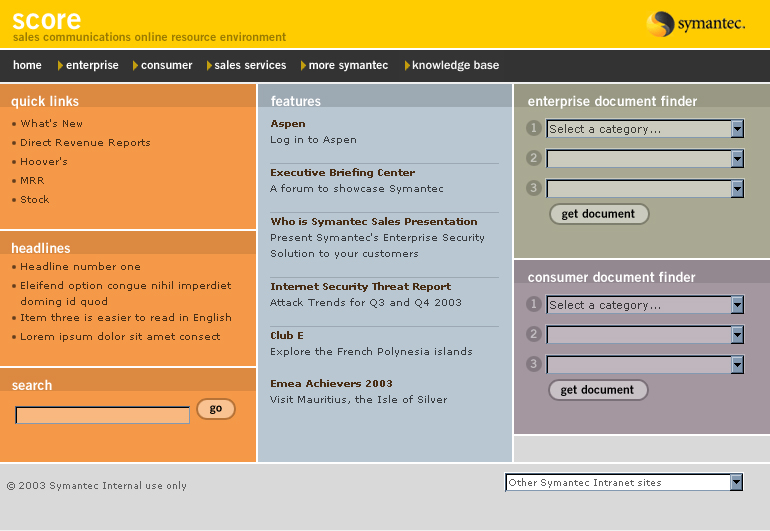This screenshot has height=531, width=770.
Task: Open Emea Achievers 2003 feature
Action: pyautogui.click(x=331, y=384)
